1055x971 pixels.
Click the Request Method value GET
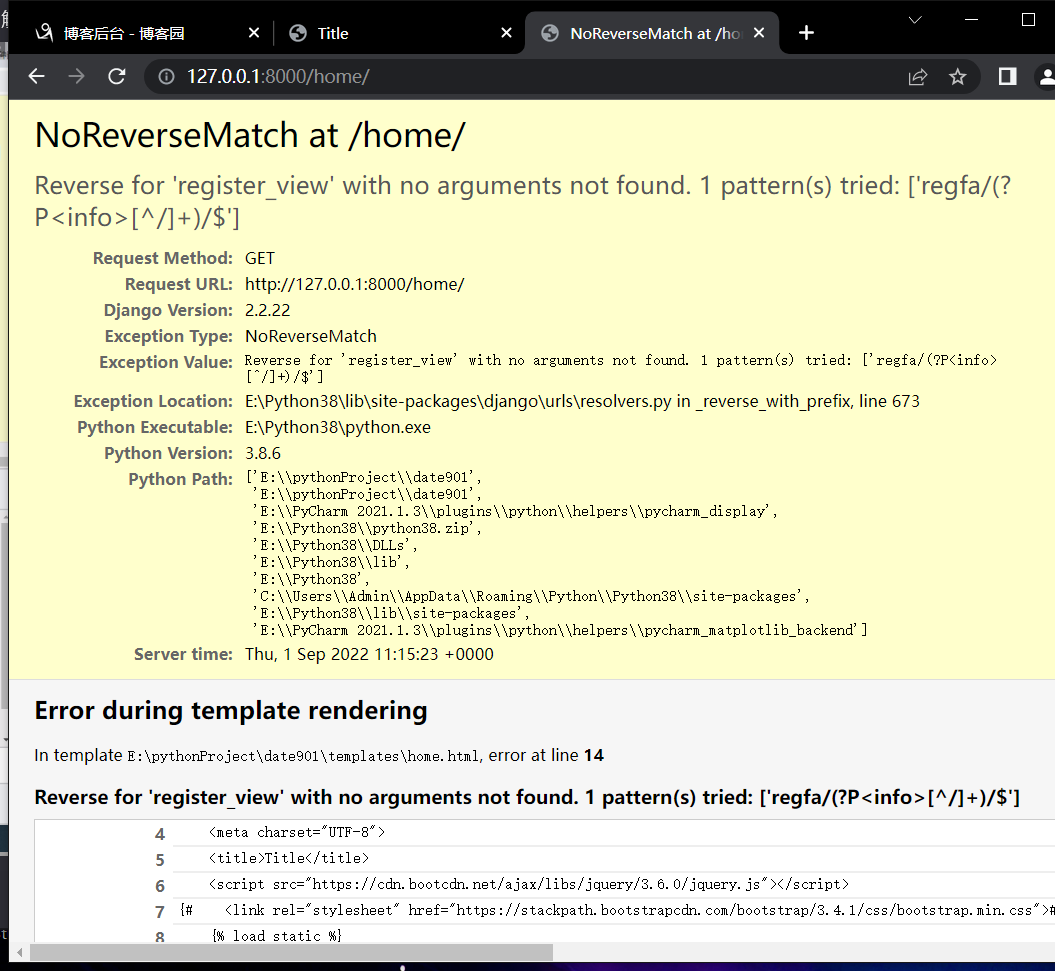[x=260, y=258]
